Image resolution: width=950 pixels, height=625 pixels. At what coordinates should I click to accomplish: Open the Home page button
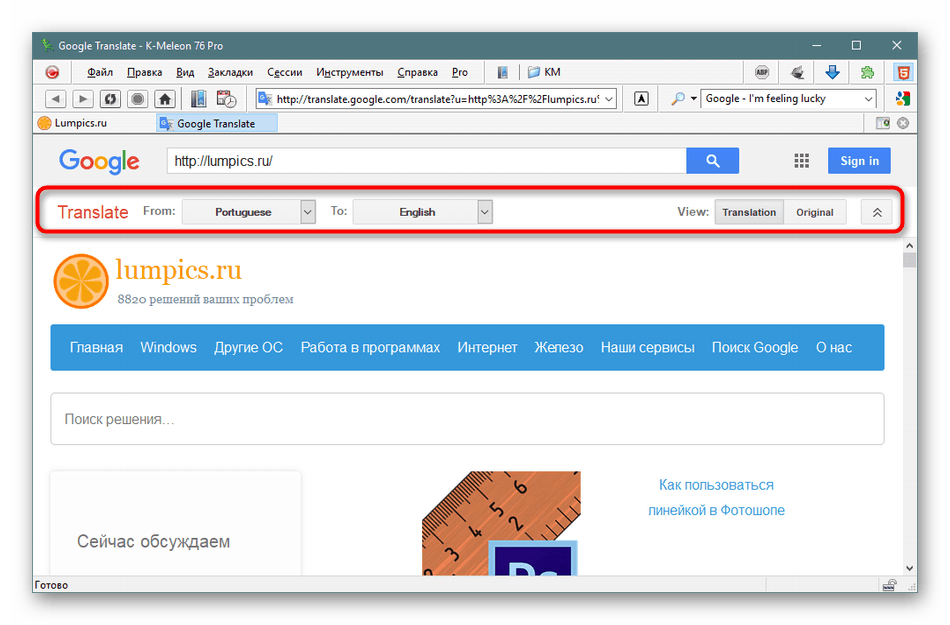point(165,99)
